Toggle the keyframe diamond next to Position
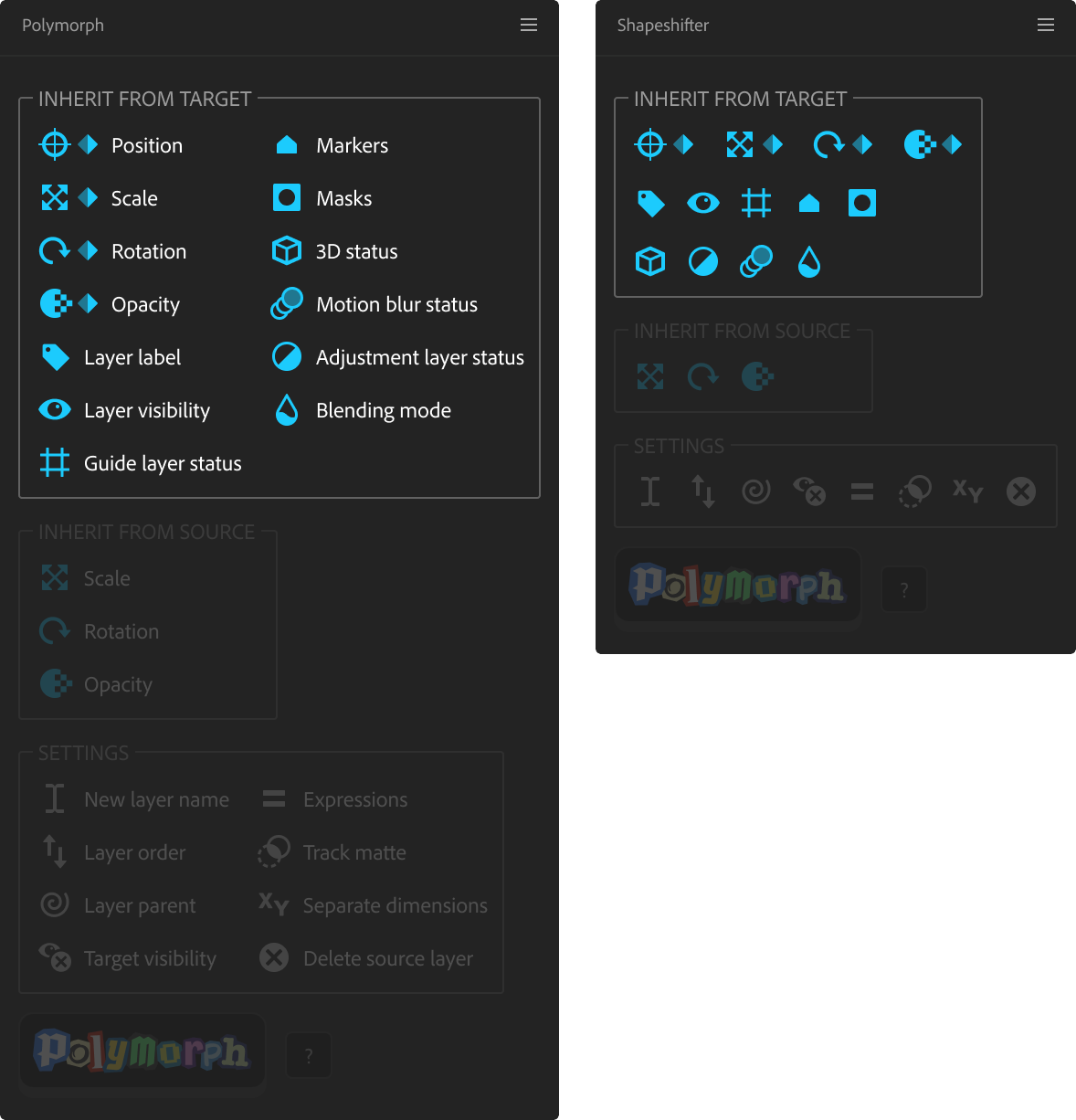Viewport: 1076px width, 1120px height. point(89,144)
